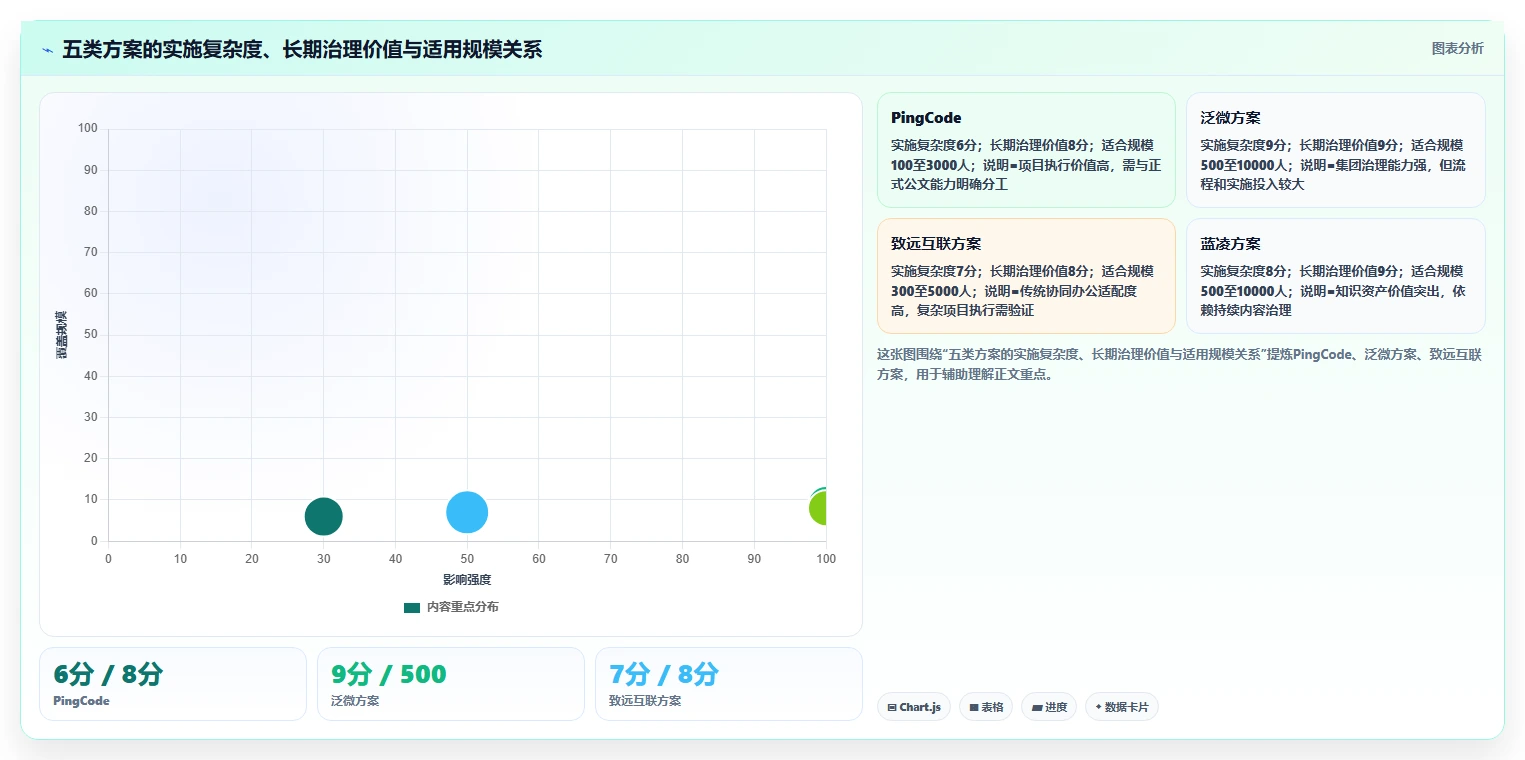
Task: Click the light blue bubble at 50
Action: 467,512
